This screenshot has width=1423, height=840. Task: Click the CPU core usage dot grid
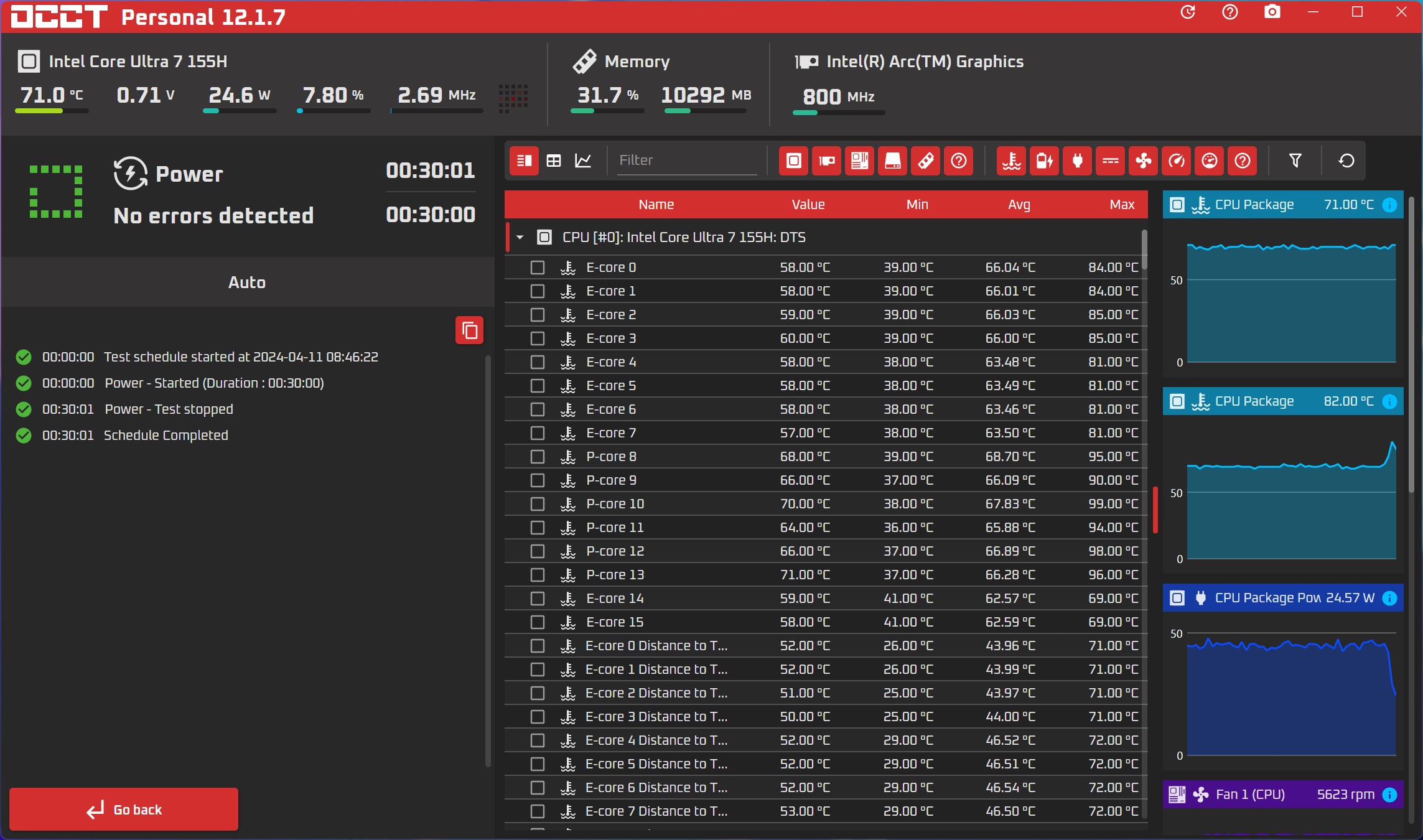(x=513, y=98)
